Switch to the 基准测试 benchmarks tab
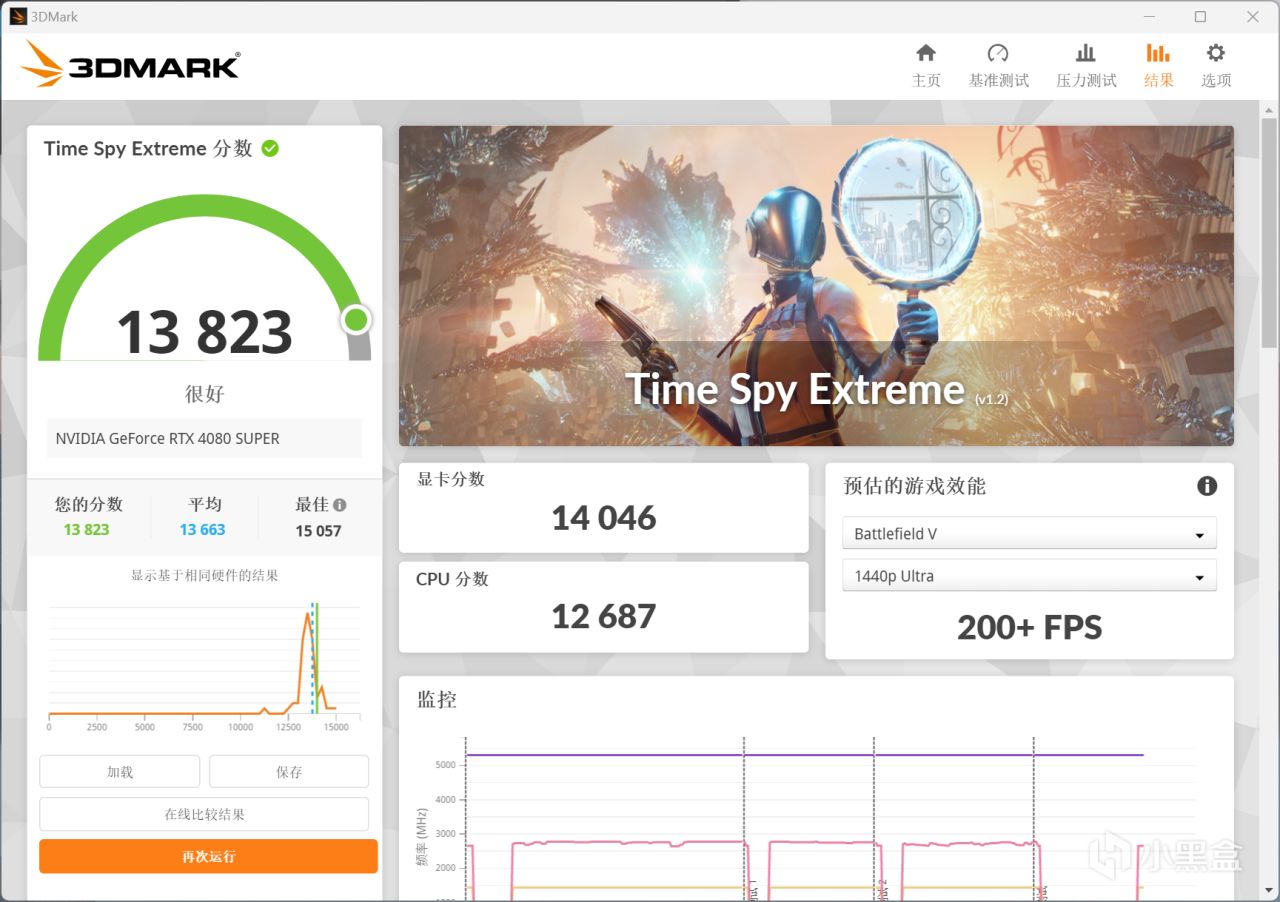Viewport: 1280px width, 902px height. [998, 66]
